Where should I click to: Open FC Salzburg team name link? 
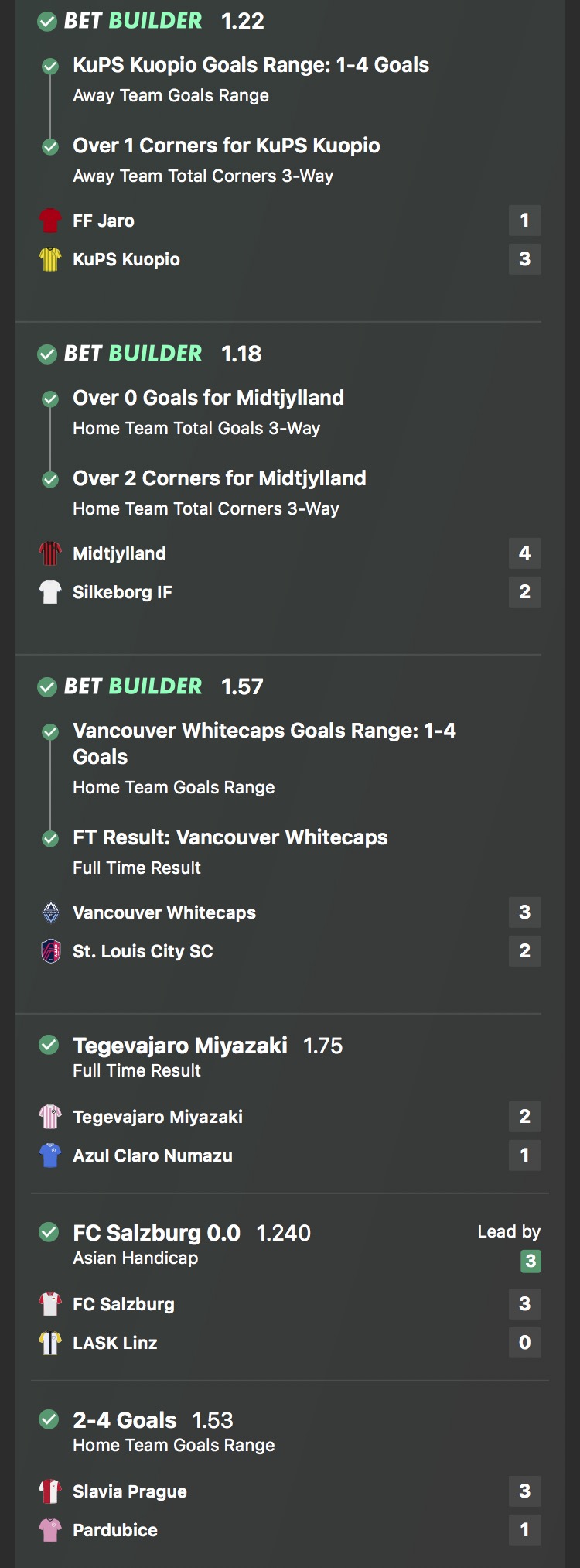(x=124, y=1304)
